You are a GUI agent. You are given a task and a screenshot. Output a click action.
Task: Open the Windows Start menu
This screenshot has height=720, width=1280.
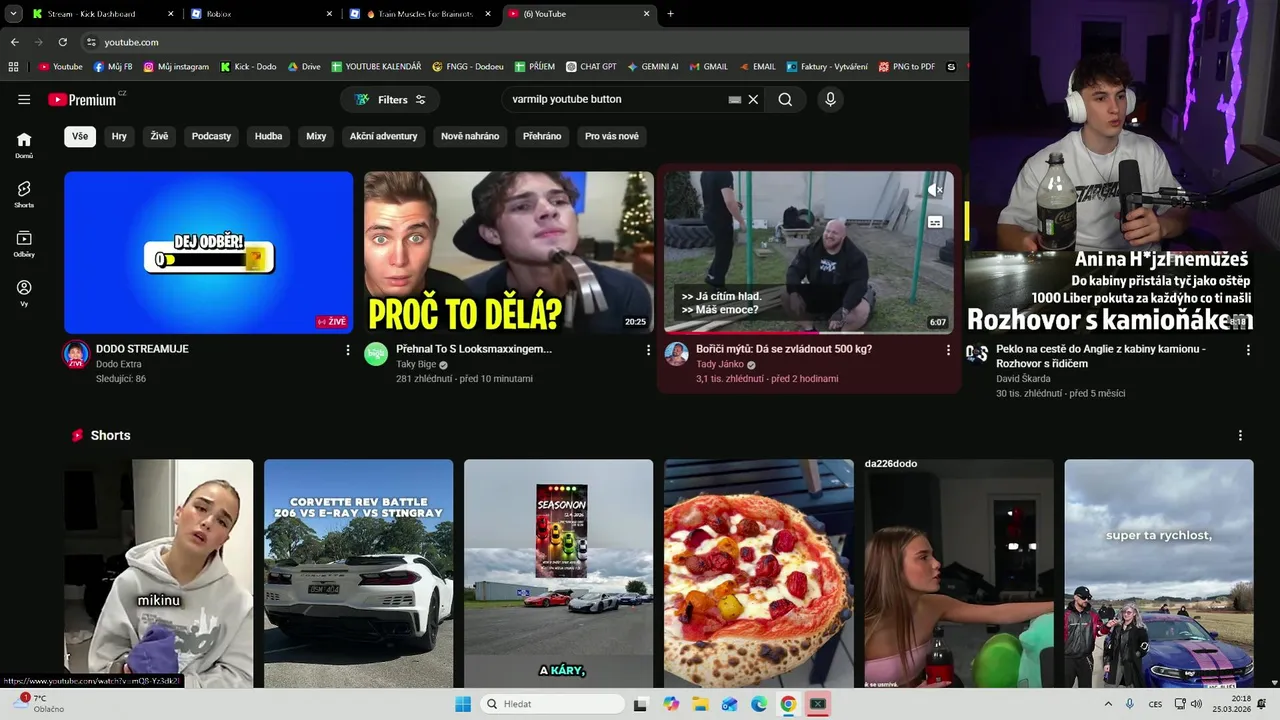(x=462, y=704)
